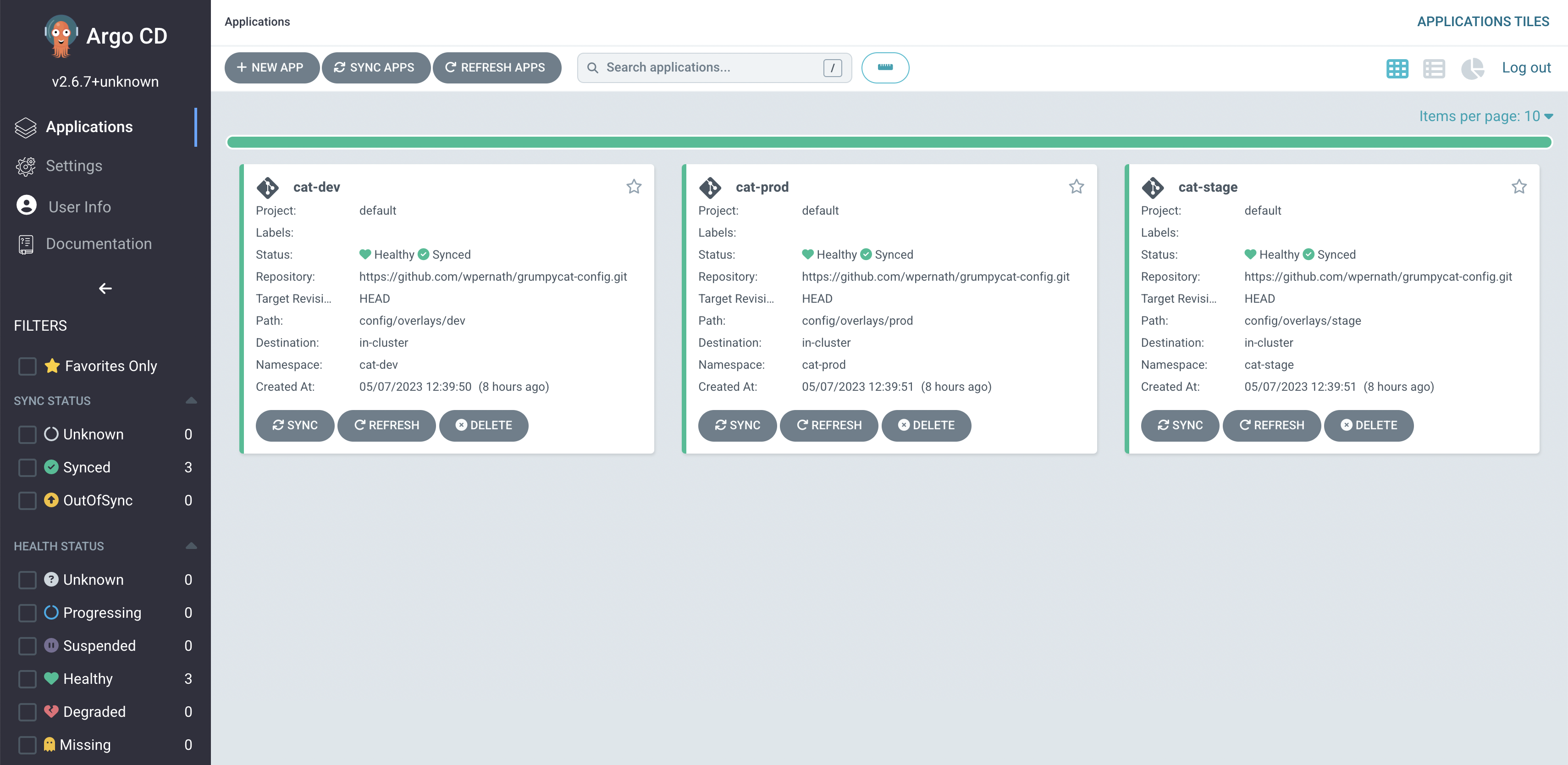The height and width of the screenshot is (765, 1568).
Task: Sync the cat-prod application
Action: pos(737,425)
